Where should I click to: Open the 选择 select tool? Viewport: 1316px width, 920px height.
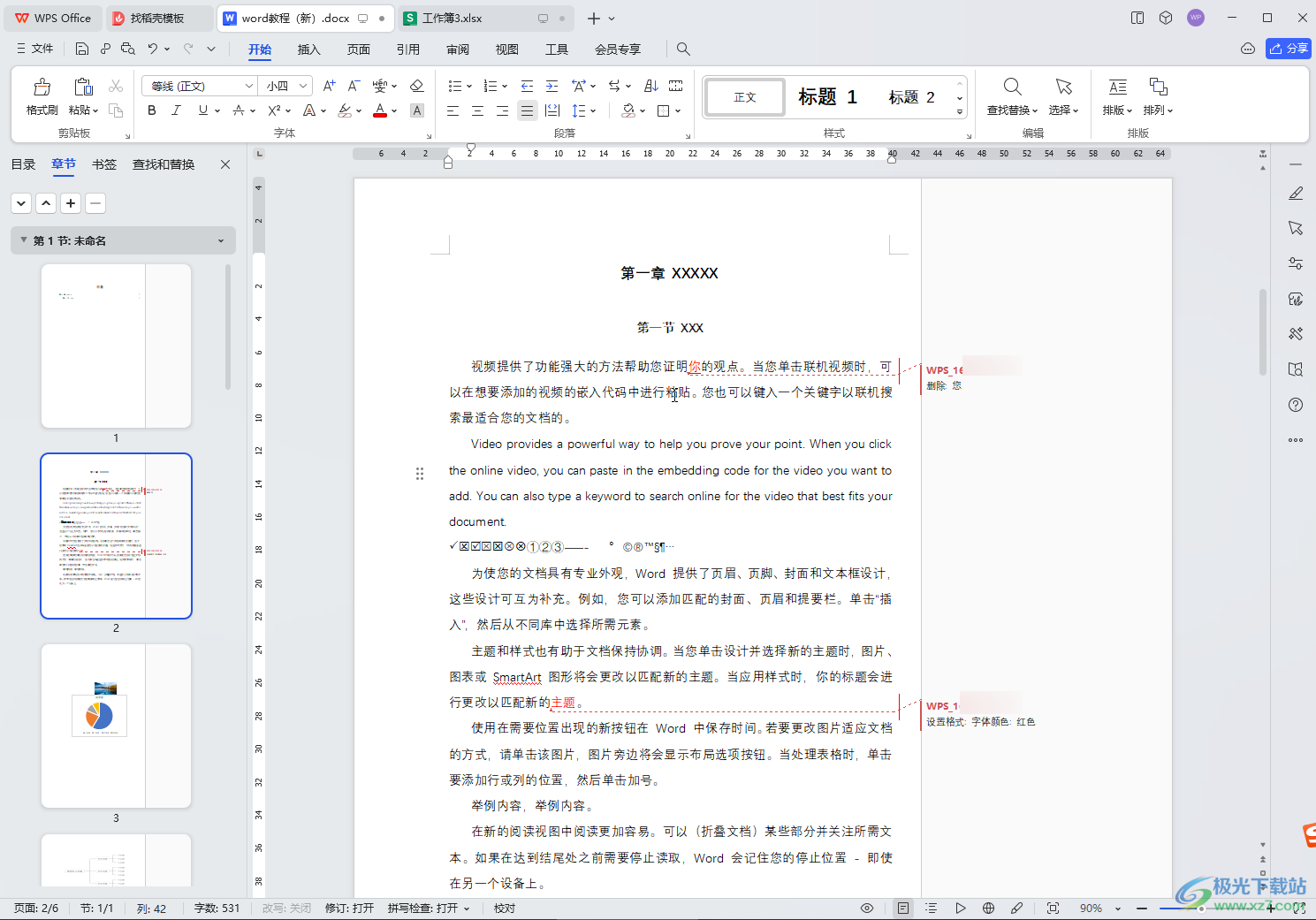point(1063,96)
